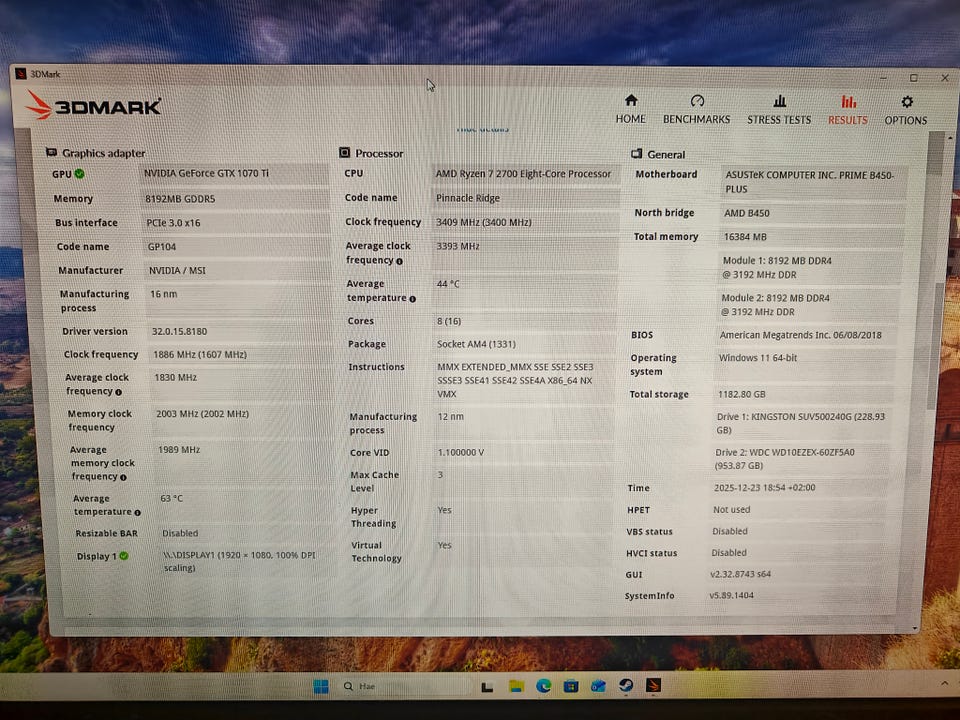Select the 'AMD Ryzen 7 2700 Eight-Core Processor' value
The image size is (960, 720).
pos(523,174)
